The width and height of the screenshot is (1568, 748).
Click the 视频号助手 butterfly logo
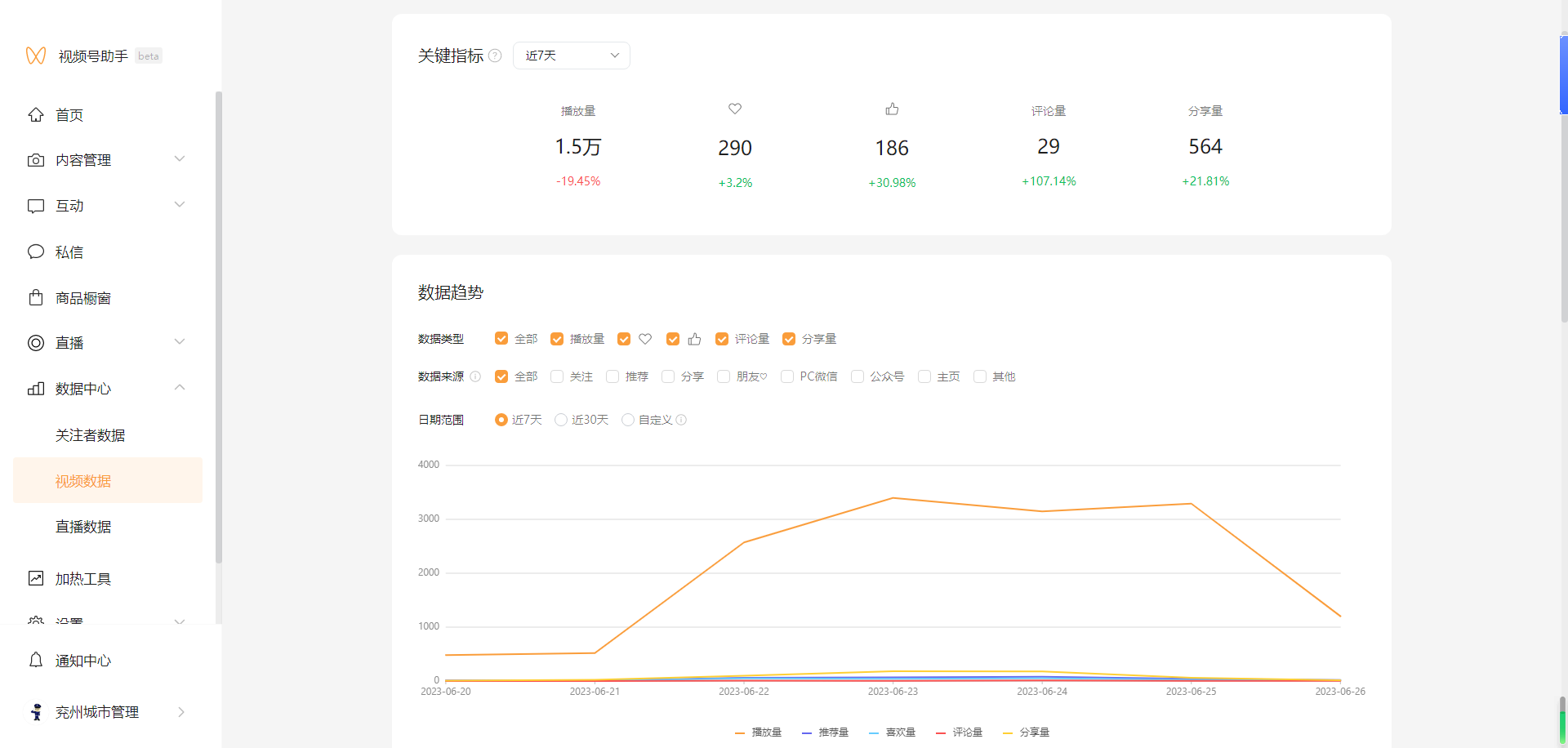(x=36, y=56)
